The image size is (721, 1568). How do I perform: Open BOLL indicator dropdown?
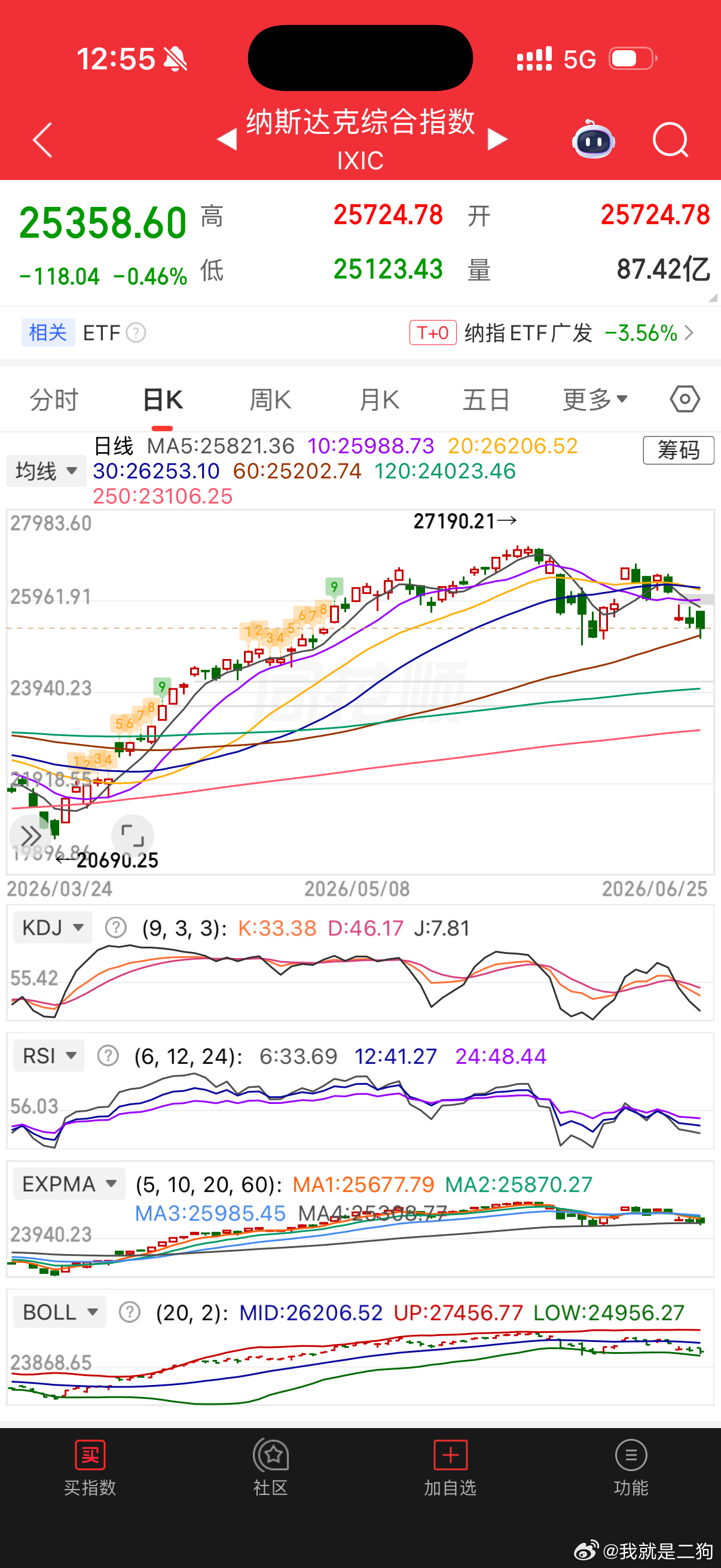[60, 1311]
